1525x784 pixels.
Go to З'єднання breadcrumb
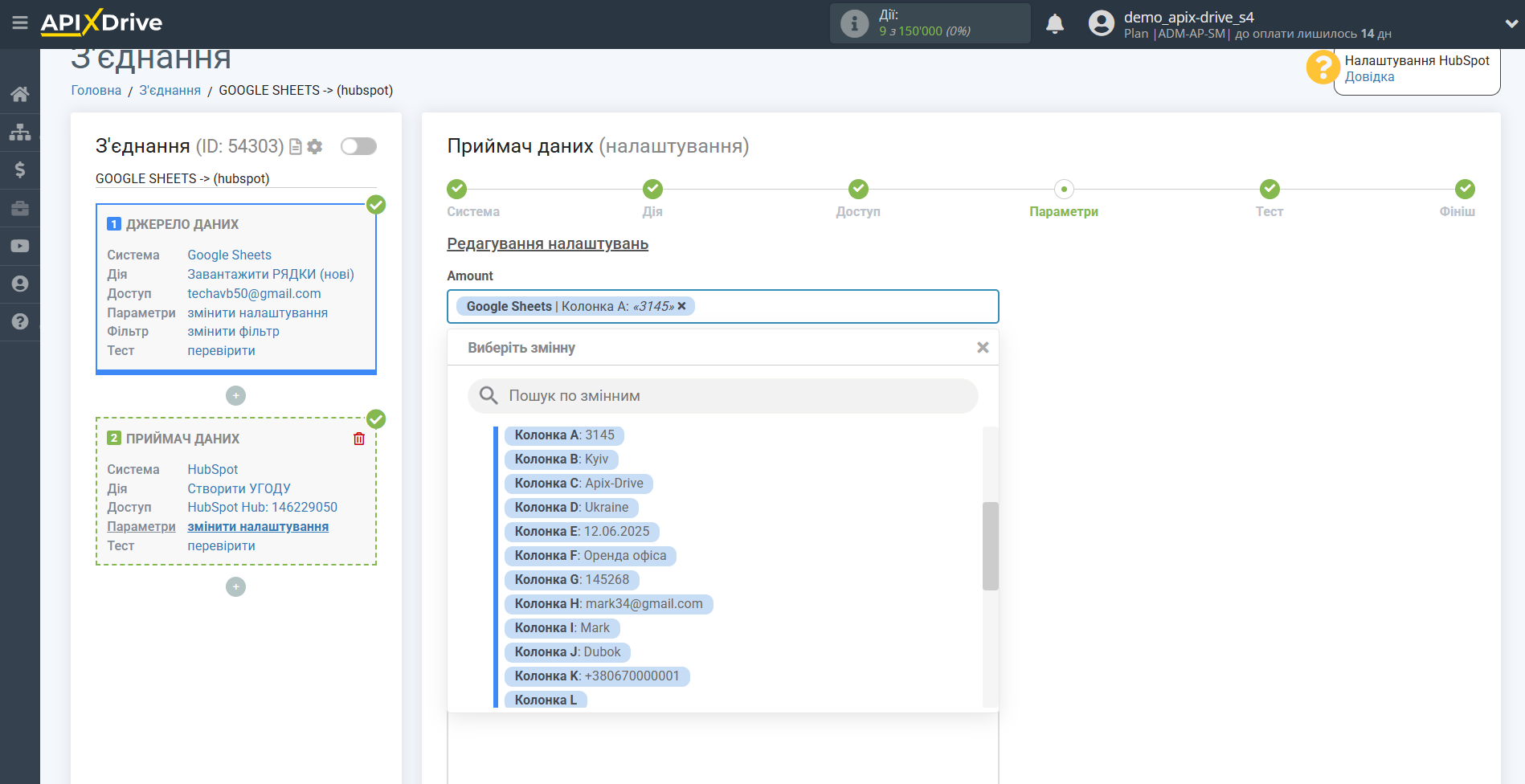point(170,91)
